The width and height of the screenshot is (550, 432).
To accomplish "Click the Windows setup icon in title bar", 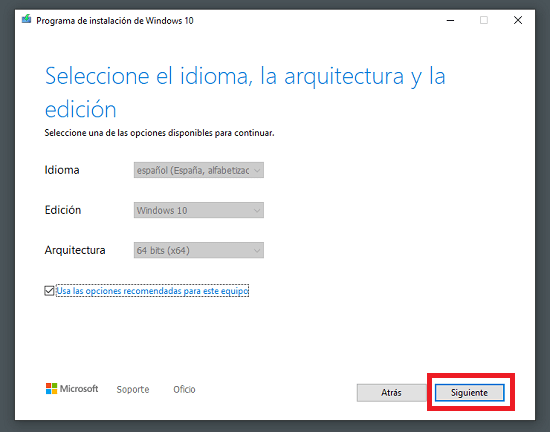I will click(x=26, y=19).
